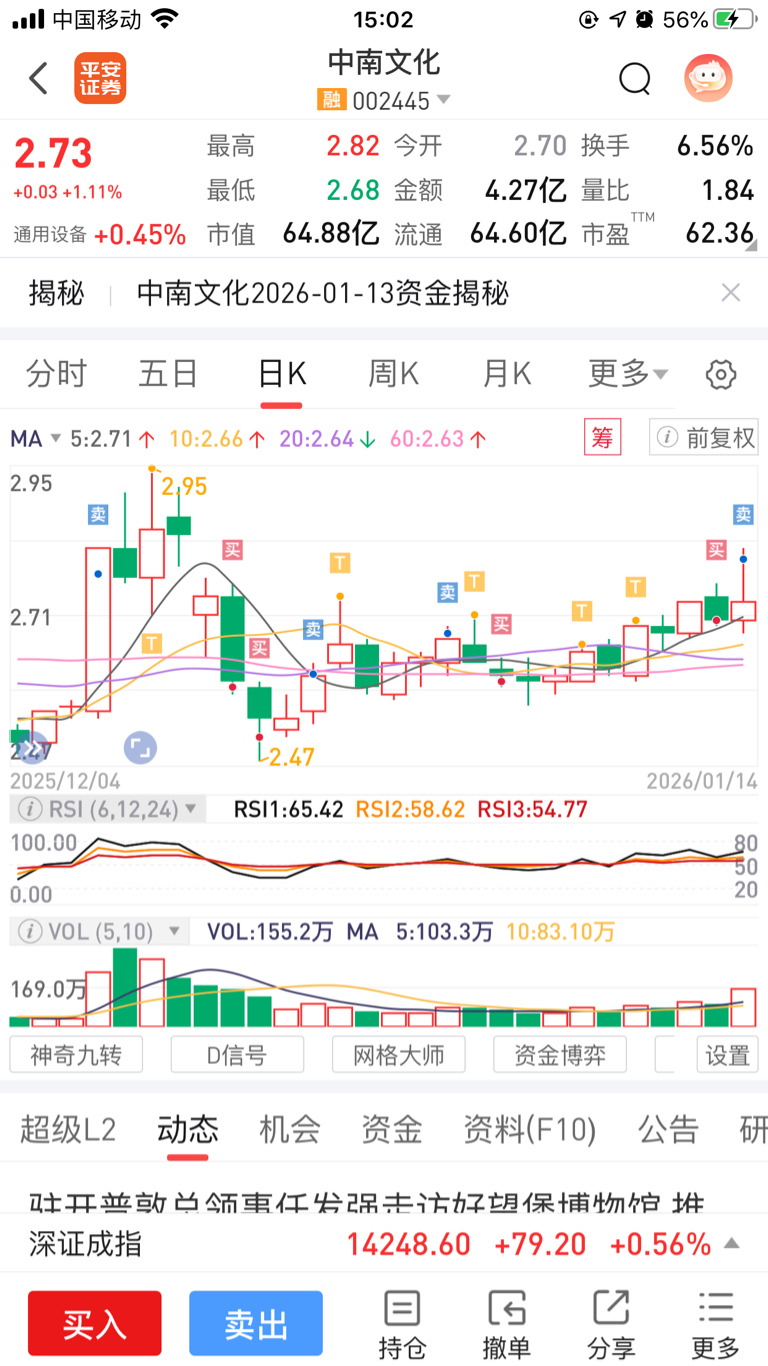The image size is (768, 1366).
Task: Open the 公告 tab
Action: click(669, 1130)
